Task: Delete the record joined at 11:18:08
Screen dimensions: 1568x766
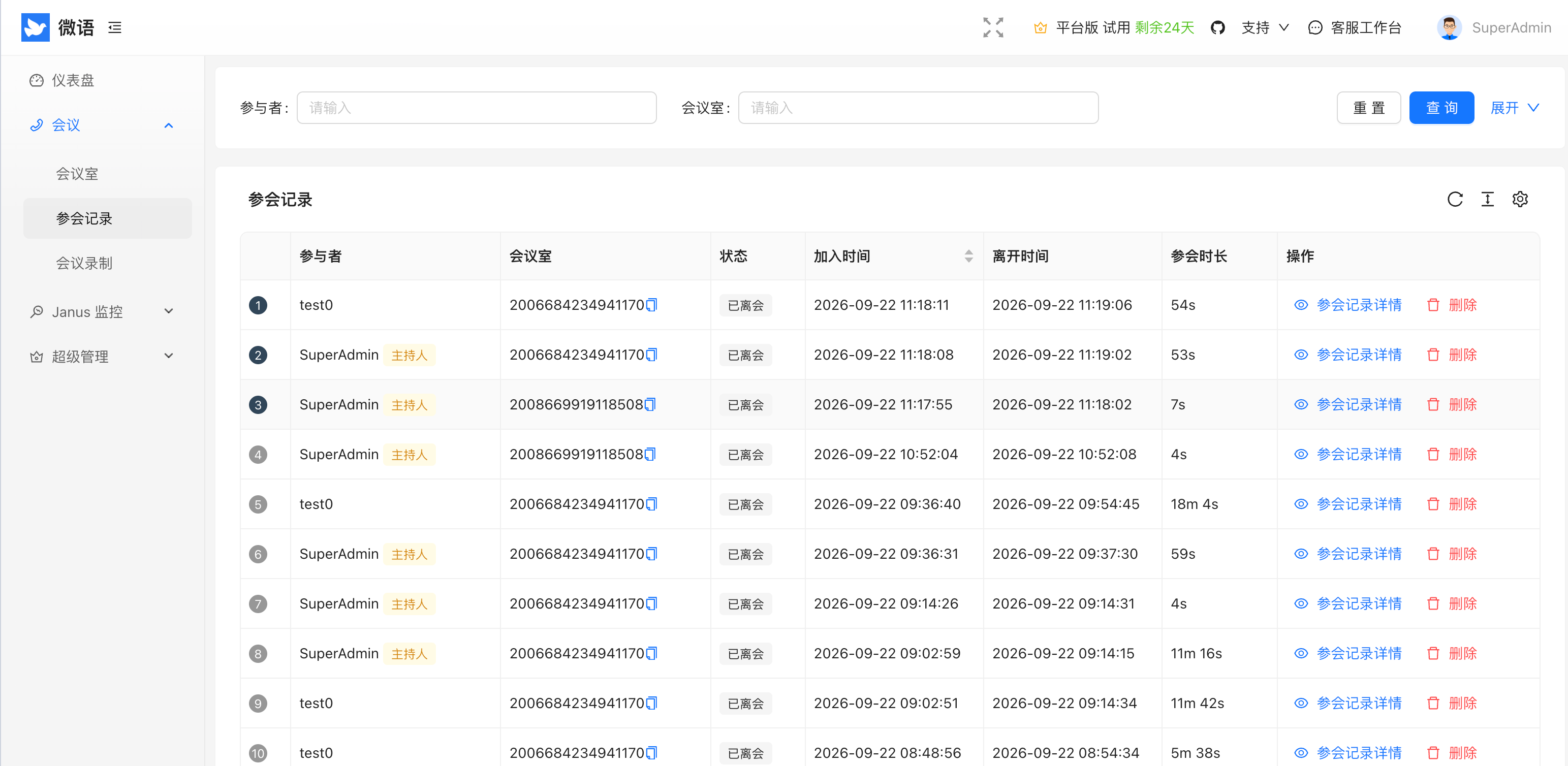Action: click(x=1452, y=355)
